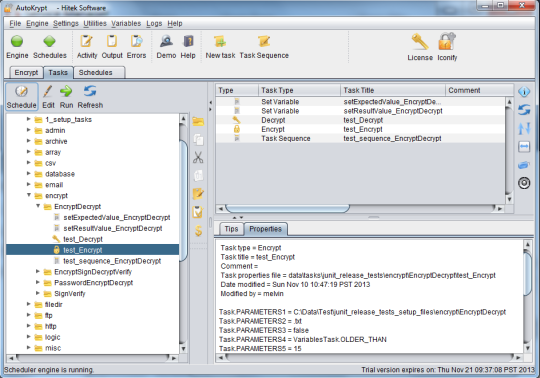Launch the Demo icon
Screen dimensions: 540x378
(x=166, y=41)
